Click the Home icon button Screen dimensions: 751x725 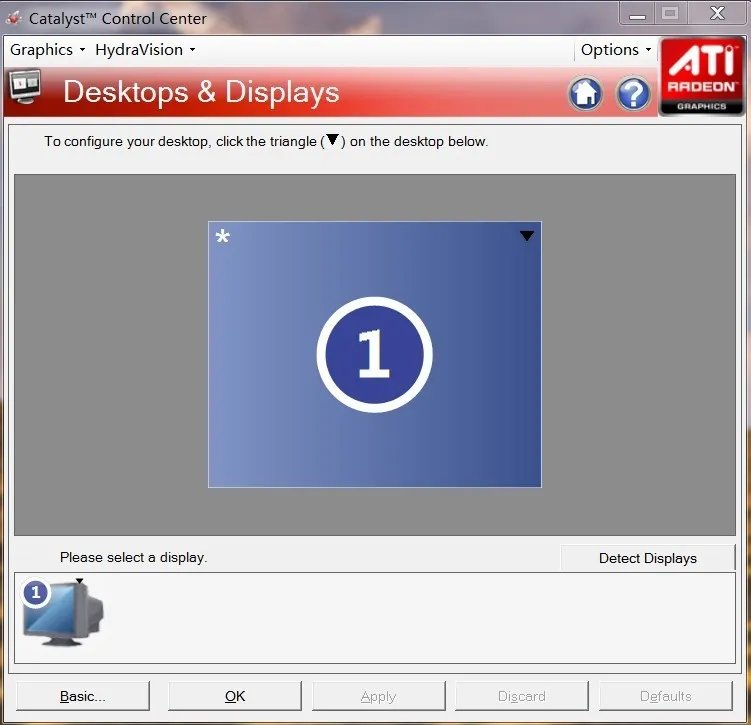(585, 93)
